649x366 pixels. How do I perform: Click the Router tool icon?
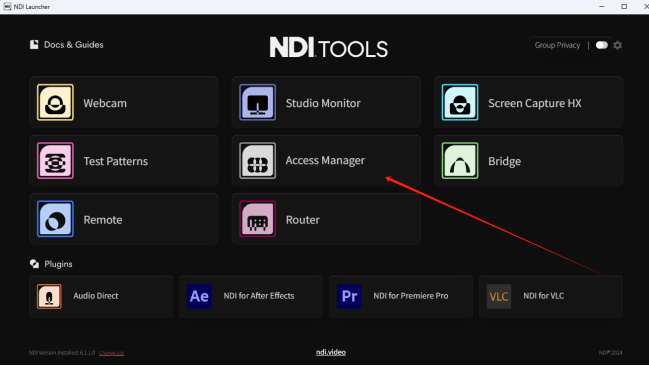[x=257, y=219]
